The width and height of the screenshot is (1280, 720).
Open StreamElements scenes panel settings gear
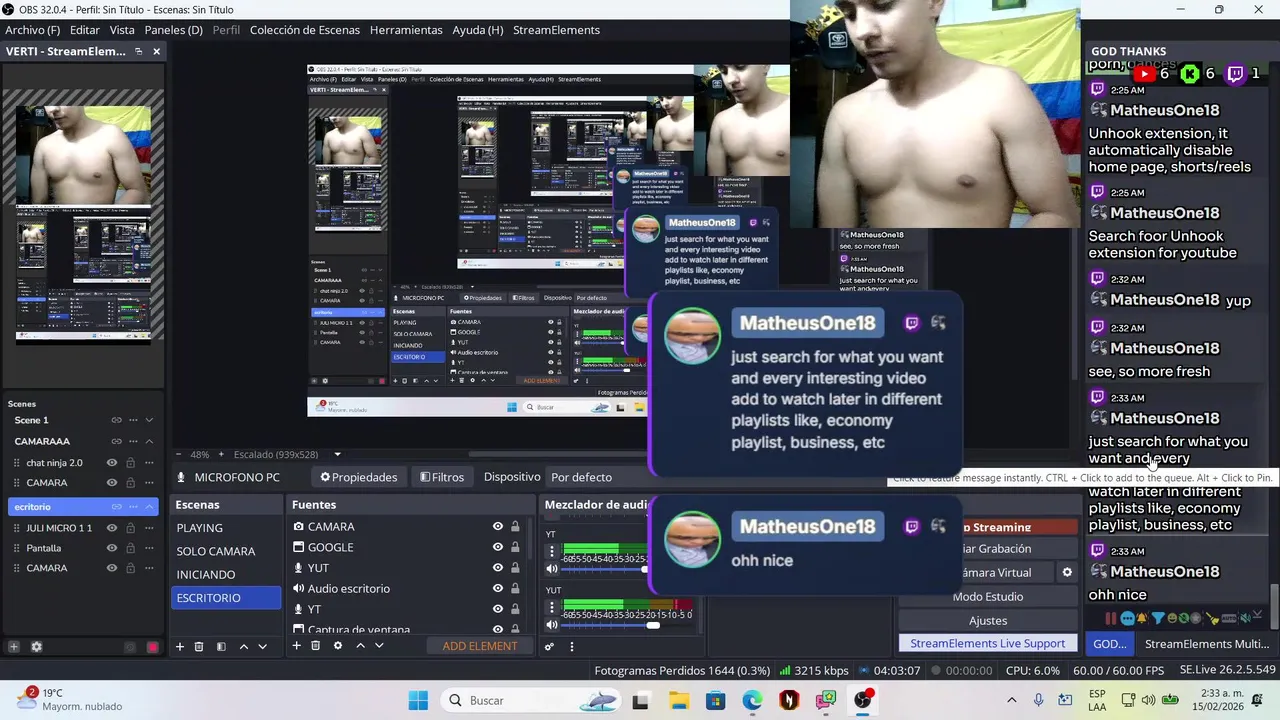pos(37,647)
